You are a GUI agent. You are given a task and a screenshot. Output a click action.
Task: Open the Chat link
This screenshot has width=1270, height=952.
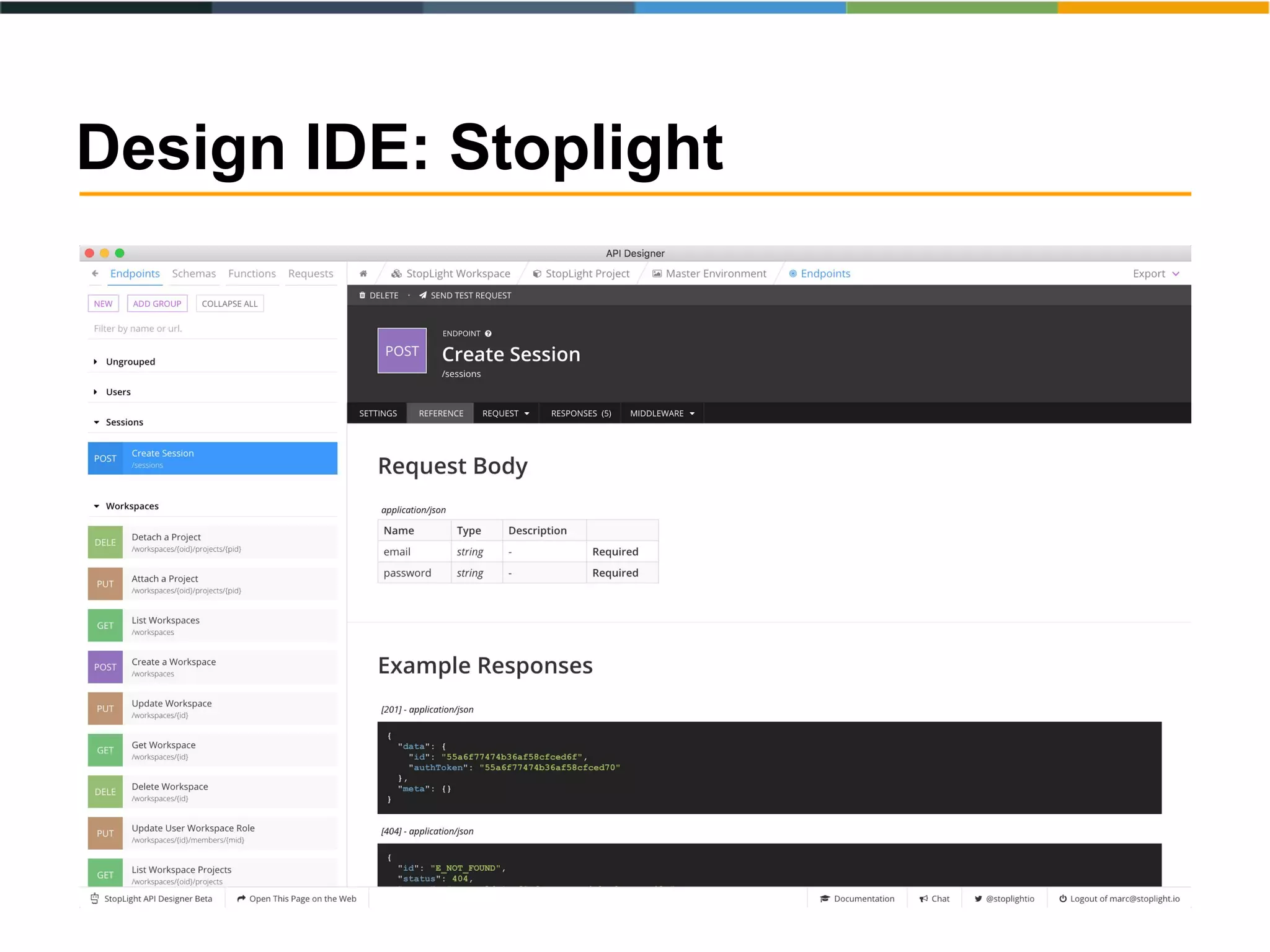(x=934, y=899)
